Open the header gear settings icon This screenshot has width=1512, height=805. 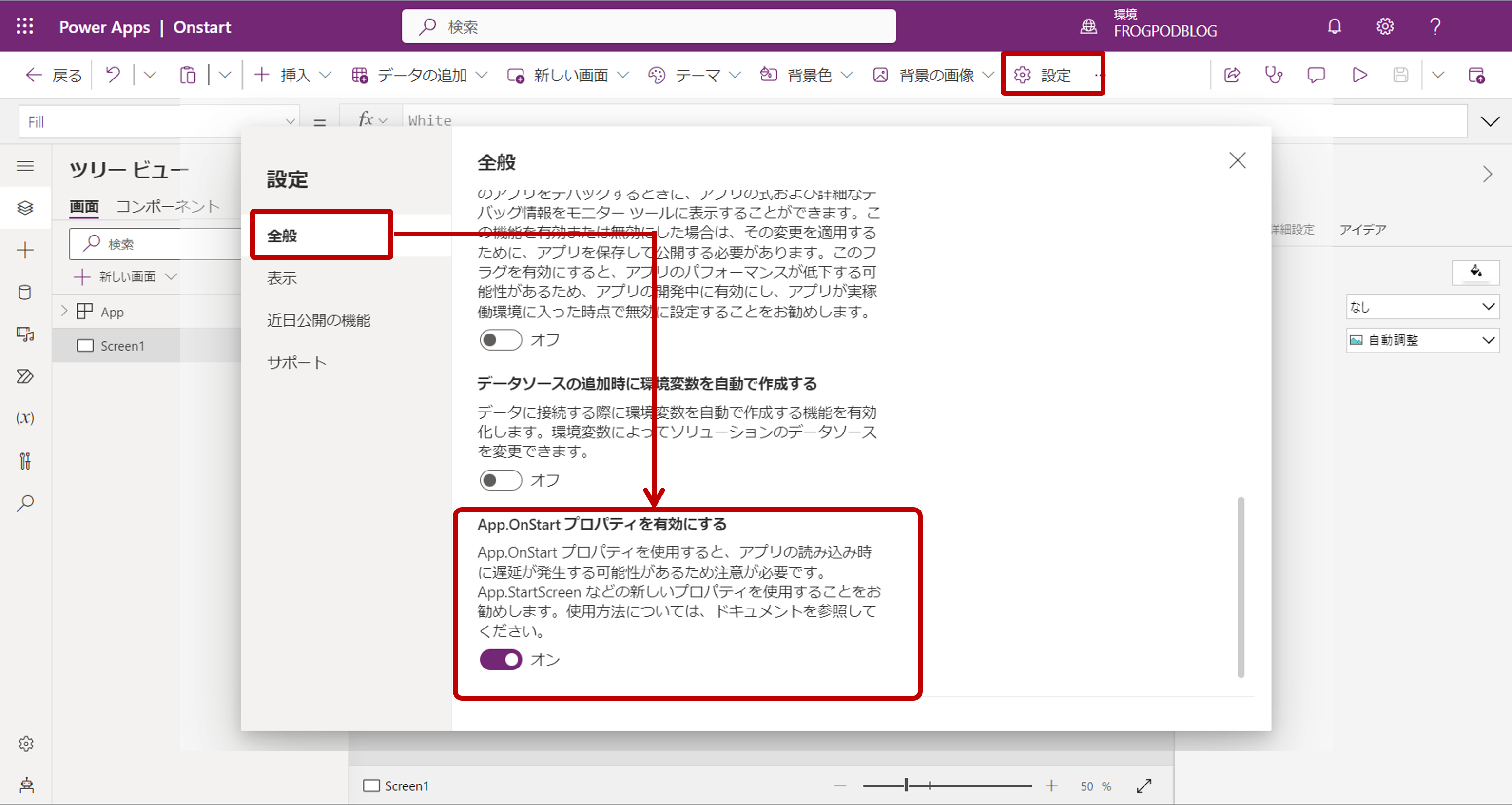[1385, 26]
